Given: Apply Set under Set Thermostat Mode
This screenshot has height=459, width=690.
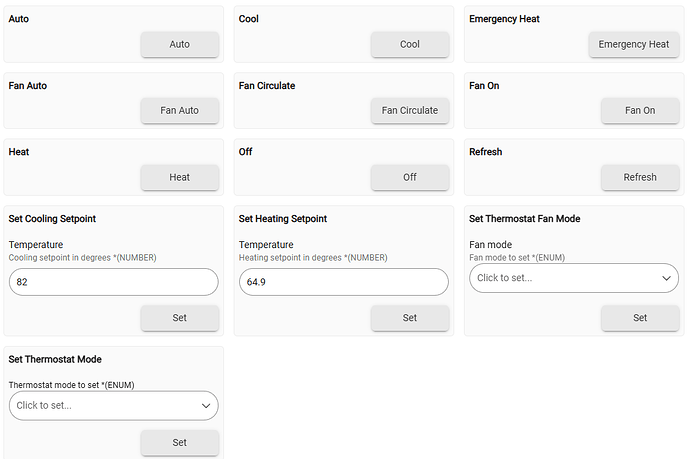Looking at the screenshot, I should (x=180, y=443).
